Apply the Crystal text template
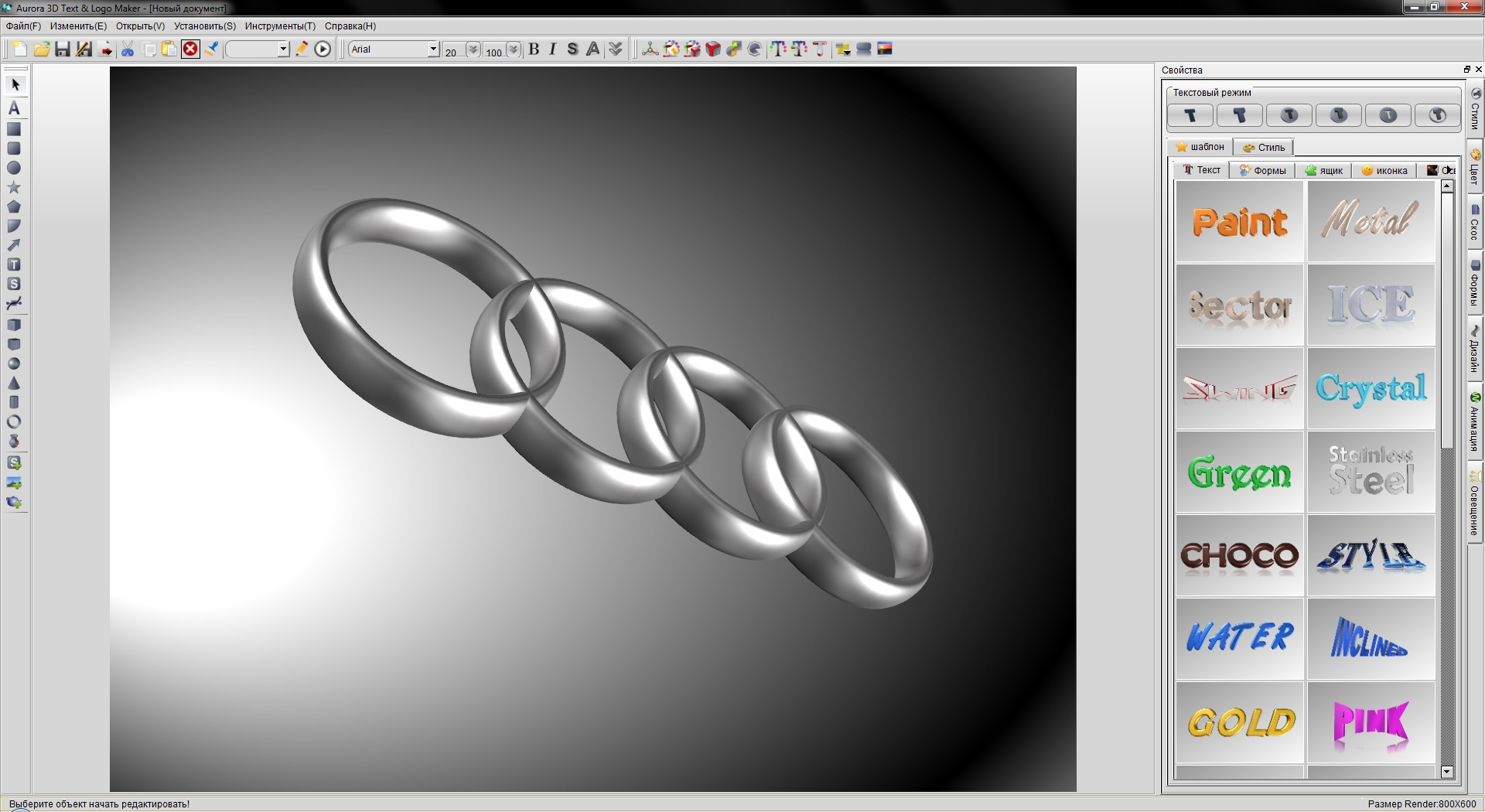This screenshot has height=812, width=1485. [x=1371, y=388]
